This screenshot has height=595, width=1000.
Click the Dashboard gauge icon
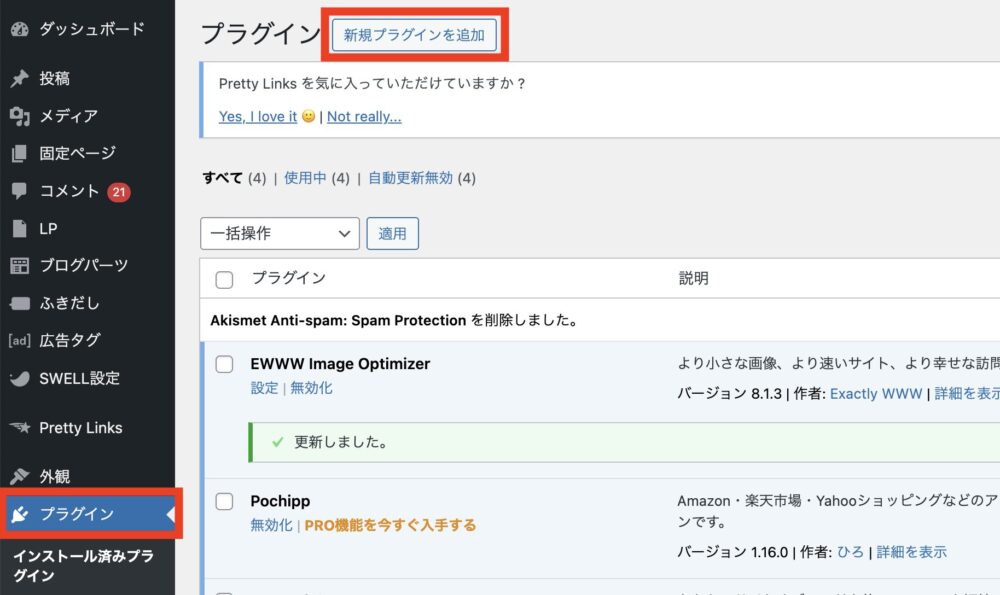tap(20, 29)
